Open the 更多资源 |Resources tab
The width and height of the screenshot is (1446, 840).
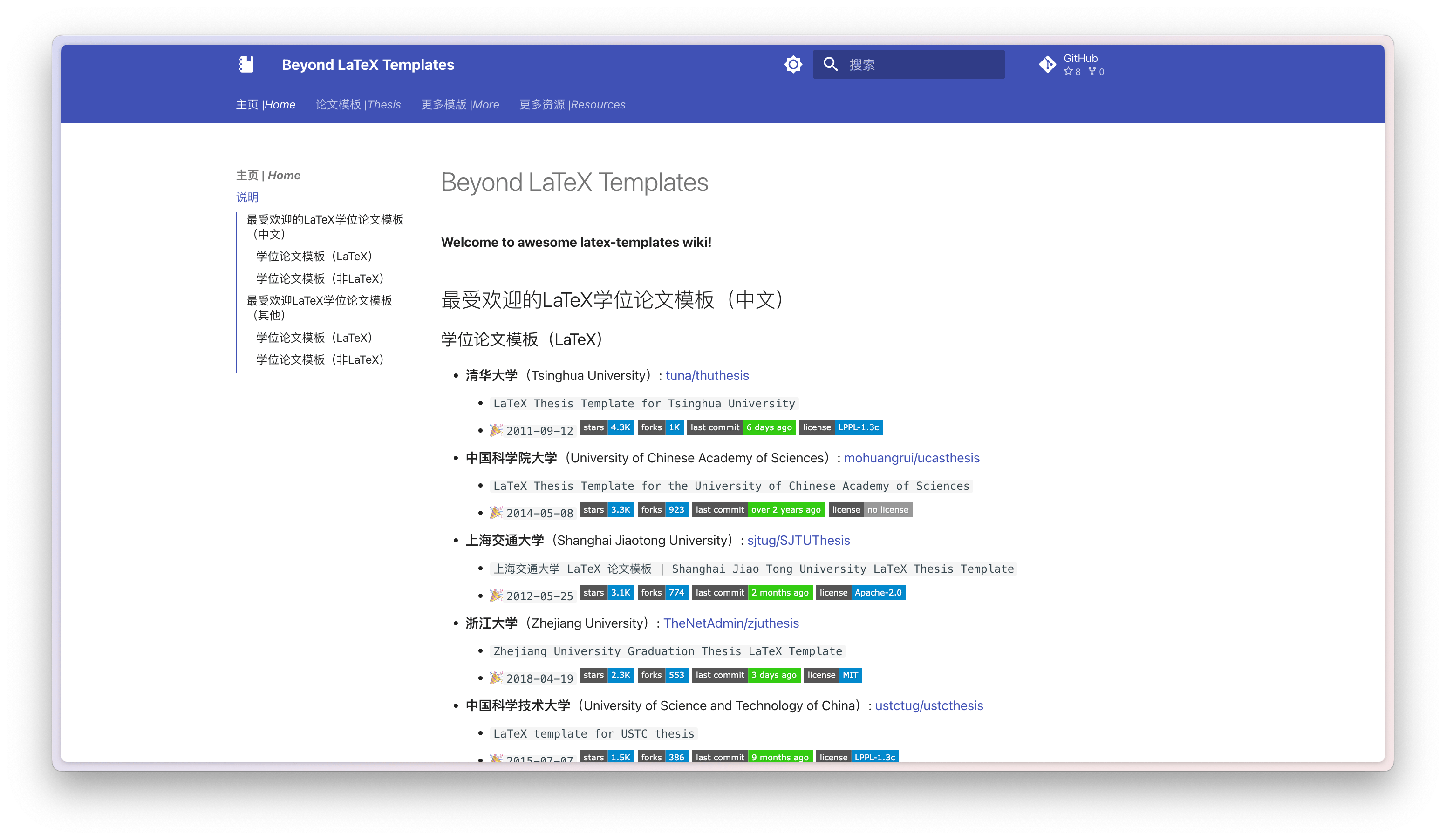click(572, 104)
